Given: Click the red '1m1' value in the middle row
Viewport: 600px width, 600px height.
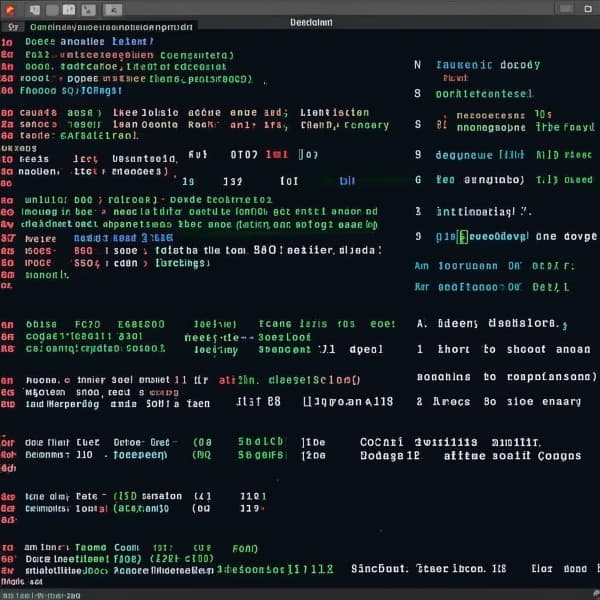Looking at the screenshot, I should click(x=277, y=155).
